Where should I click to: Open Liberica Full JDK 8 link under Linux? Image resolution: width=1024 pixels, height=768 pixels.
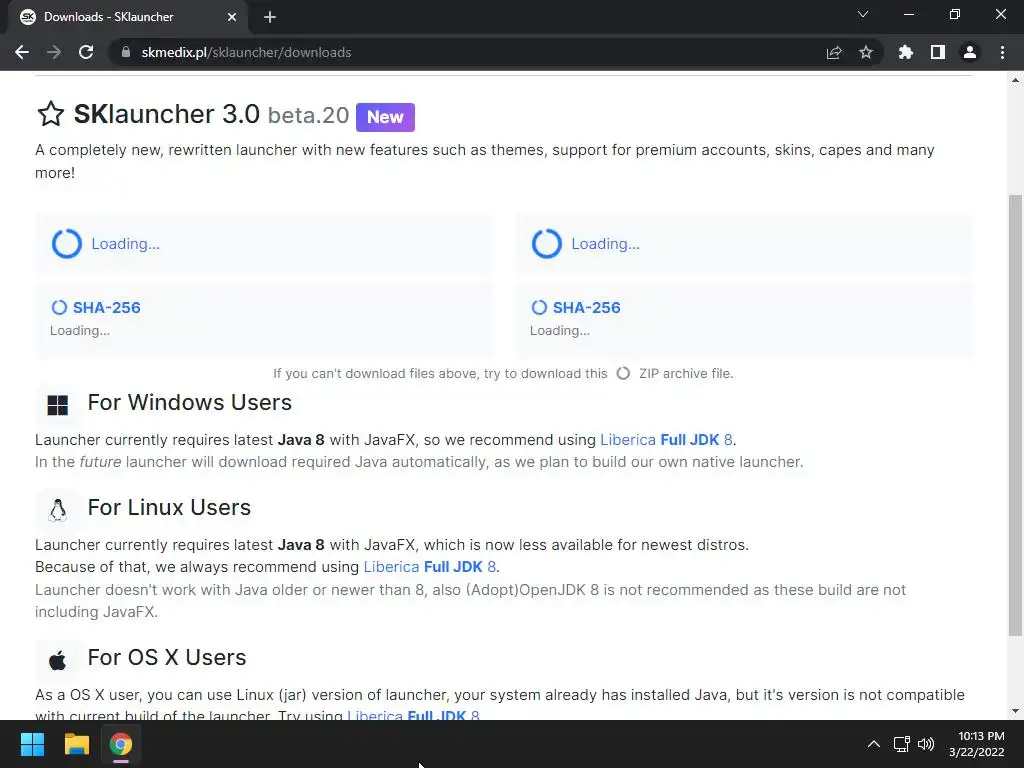(x=429, y=566)
